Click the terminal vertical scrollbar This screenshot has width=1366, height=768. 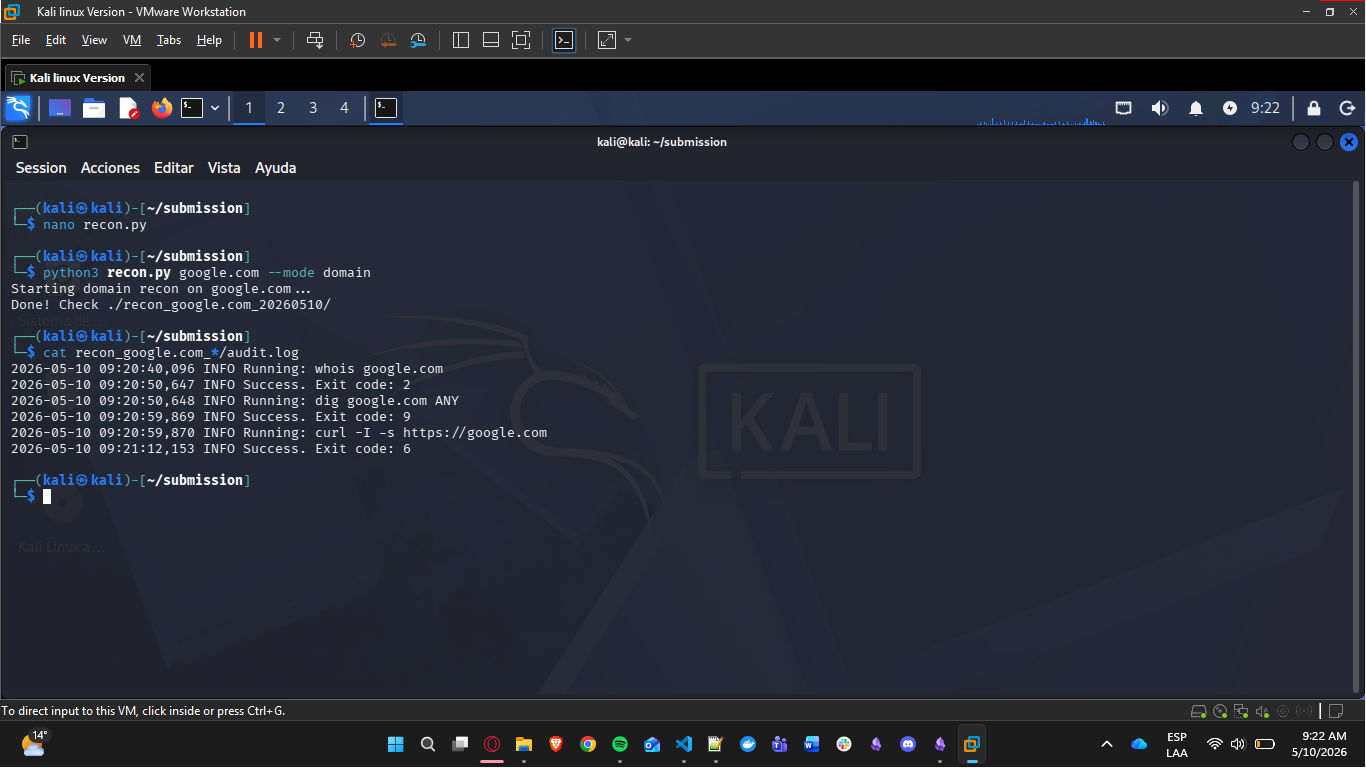point(1356,435)
